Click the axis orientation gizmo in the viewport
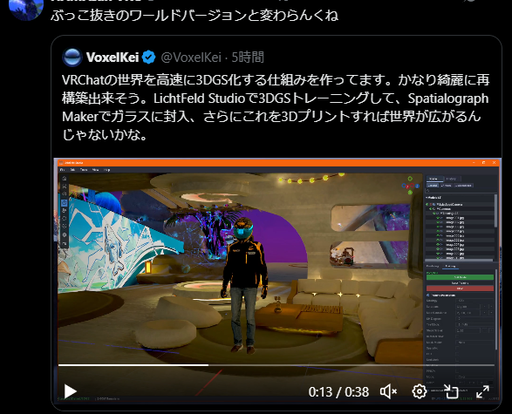 click(x=410, y=186)
